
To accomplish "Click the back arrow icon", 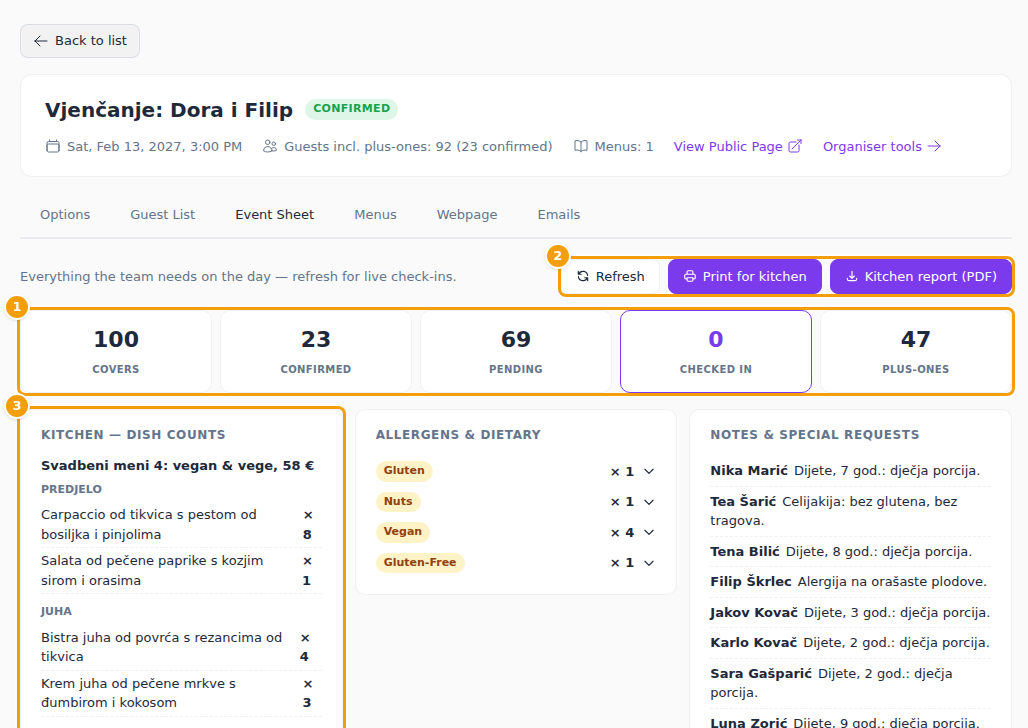I will coord(41,41).
